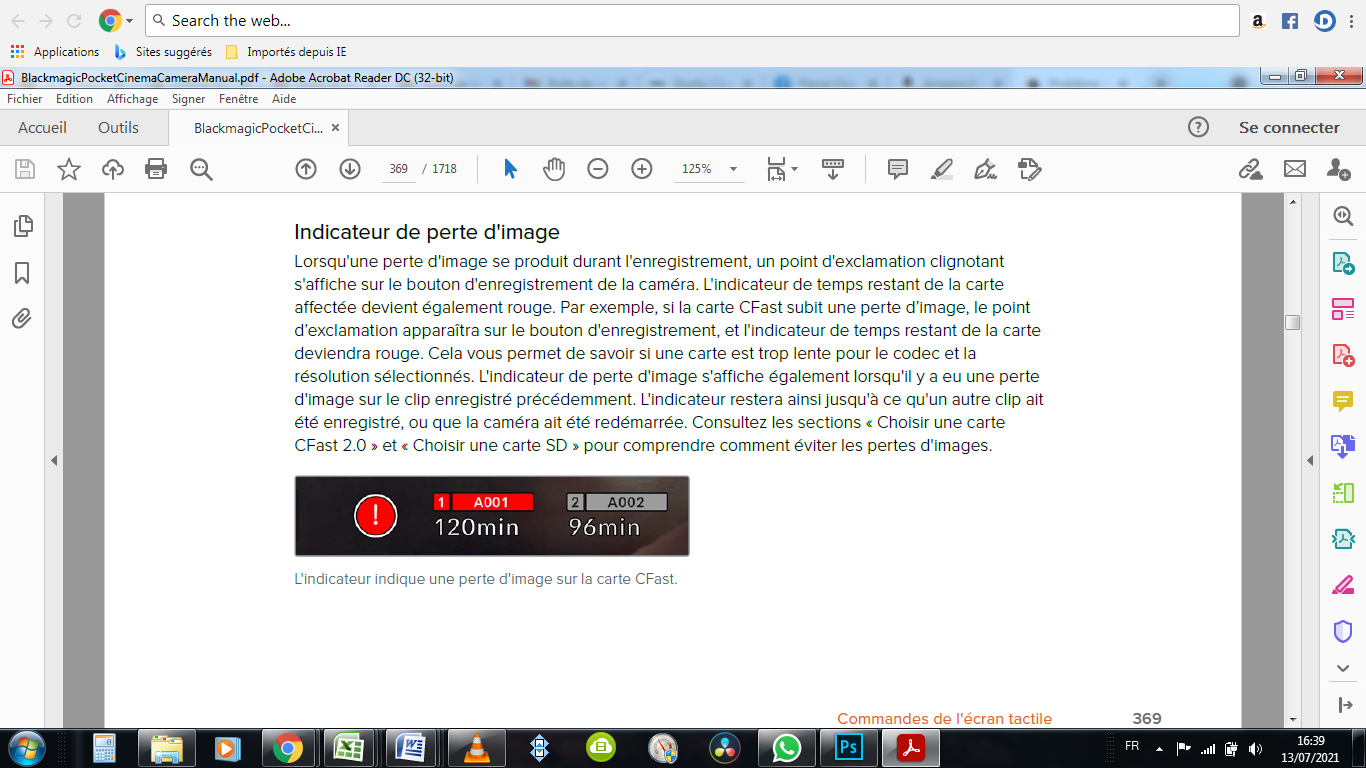Open Photoshop from the taskbar
Screen dimensions: 1366x768
pos(849,747)
